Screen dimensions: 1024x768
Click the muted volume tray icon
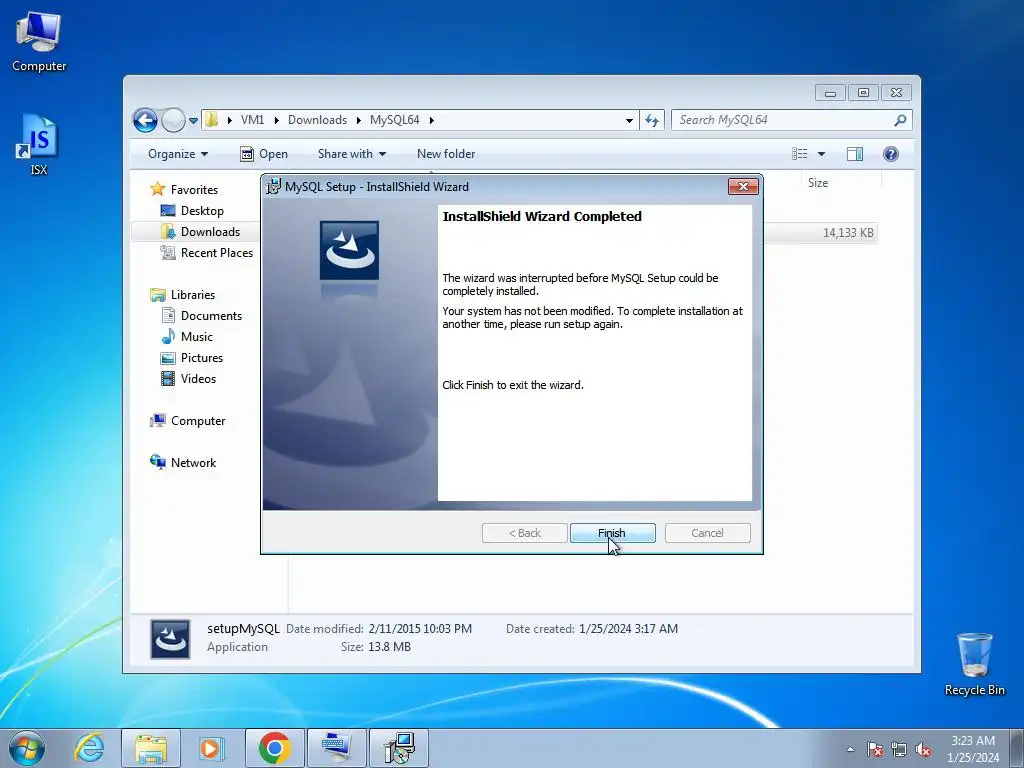coord(923,749)
